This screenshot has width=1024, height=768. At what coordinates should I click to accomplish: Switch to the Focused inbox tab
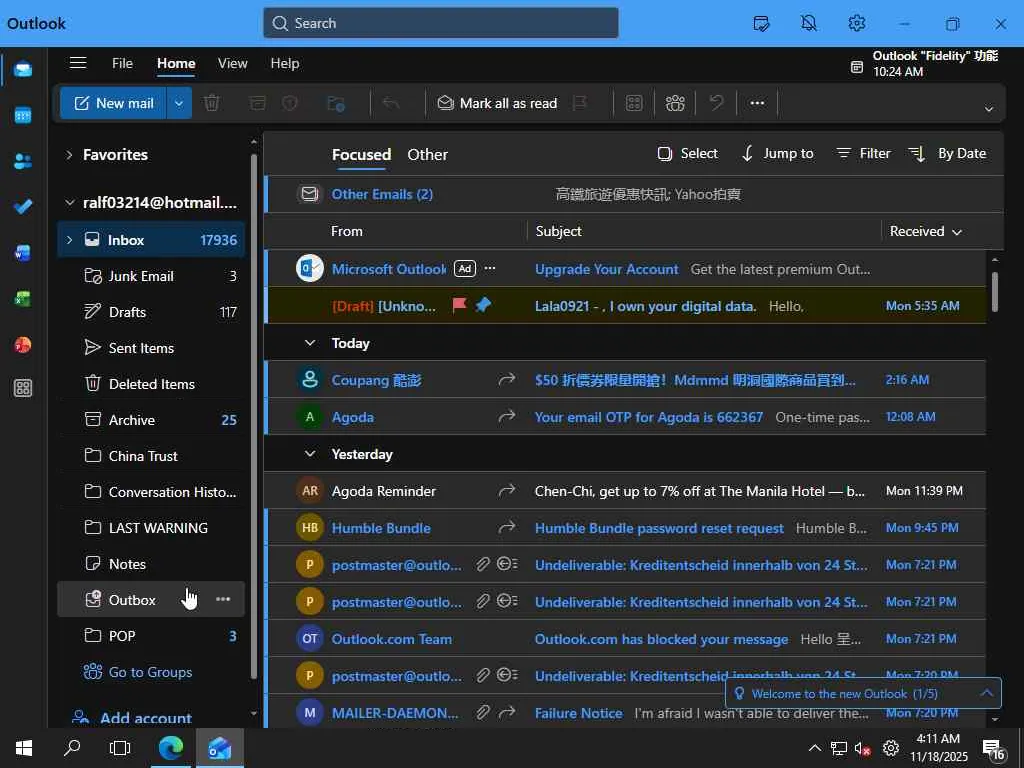click(361, 155)
